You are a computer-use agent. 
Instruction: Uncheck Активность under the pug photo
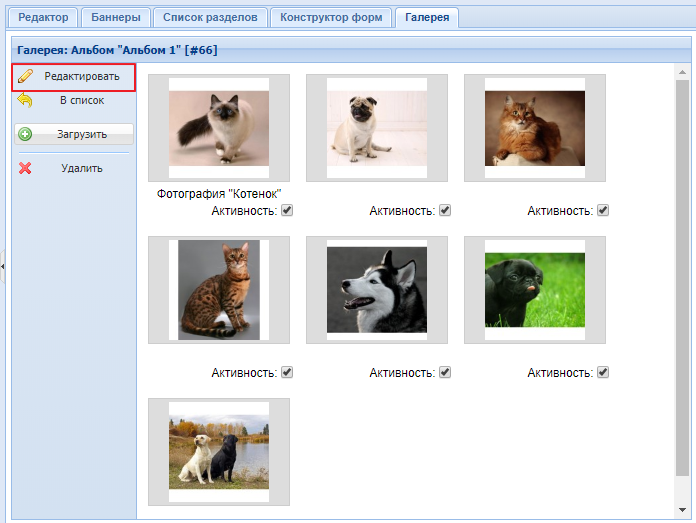tap(445, 211)
